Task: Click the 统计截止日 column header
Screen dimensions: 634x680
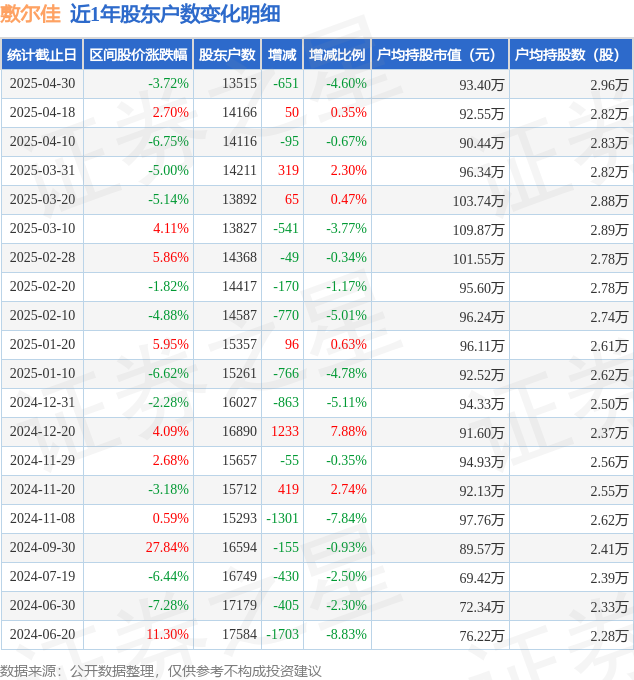Action: [x=42, y=55]
